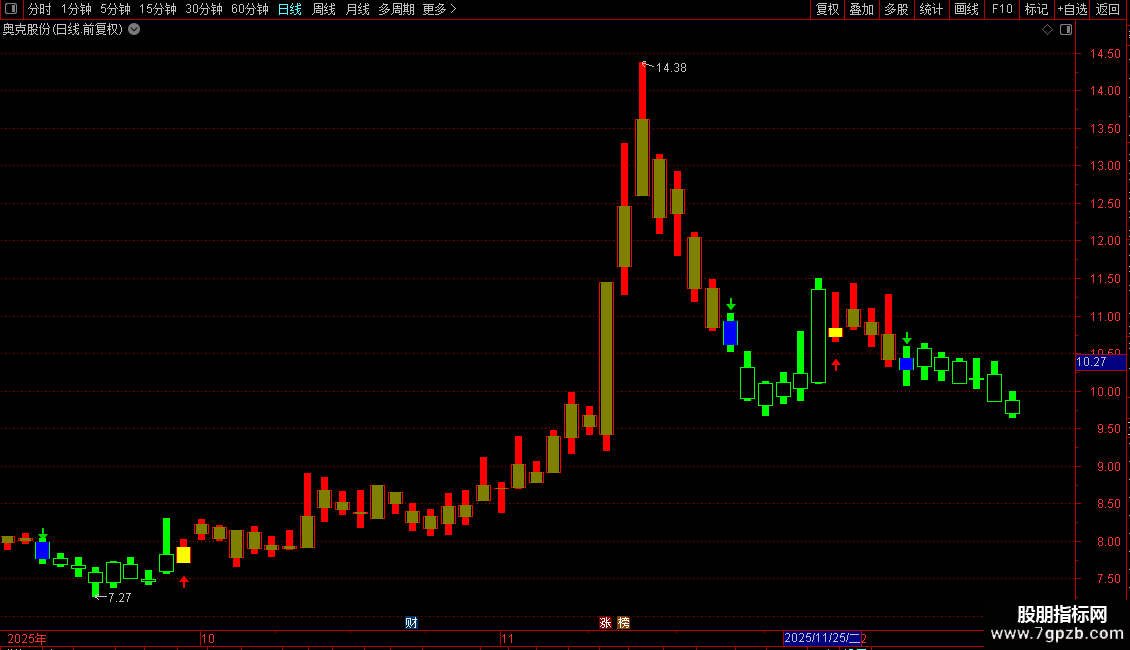The image size is (1130, 650).
Task: Switch to 分时 intraday view
Action: [40, 9]
